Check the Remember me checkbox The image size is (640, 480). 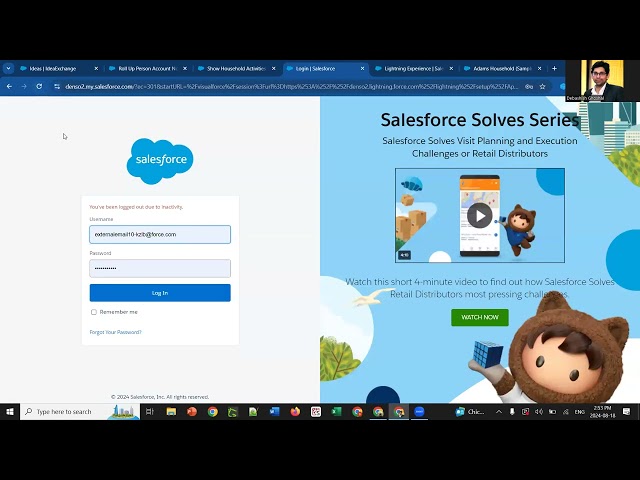coord(94,312)
